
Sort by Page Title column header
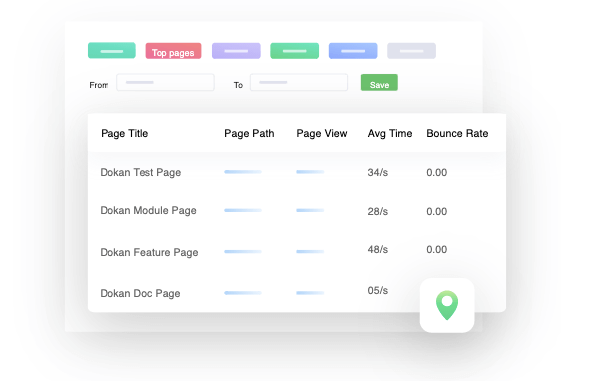click(124, 133)
